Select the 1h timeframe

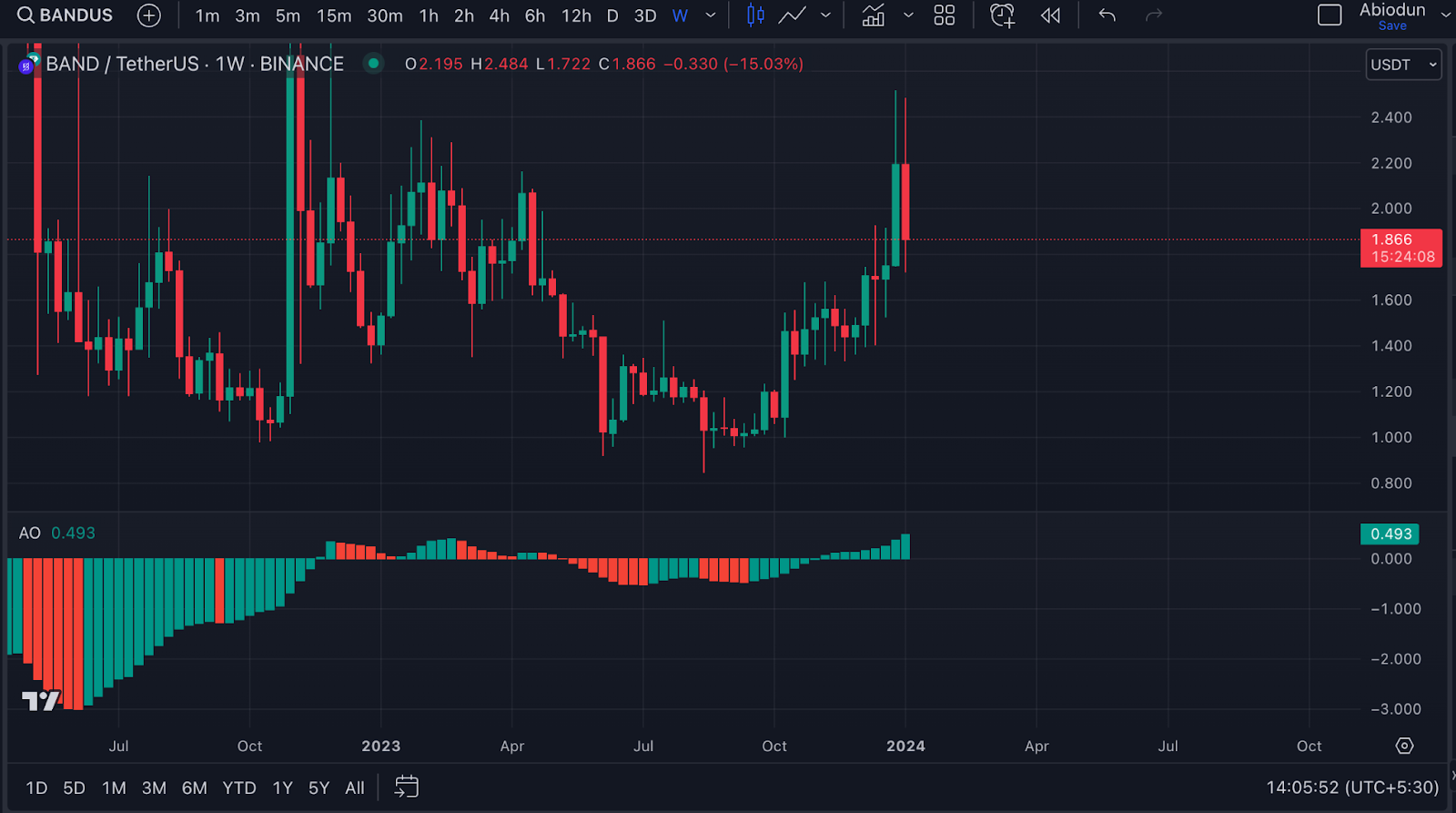[429, 15]
